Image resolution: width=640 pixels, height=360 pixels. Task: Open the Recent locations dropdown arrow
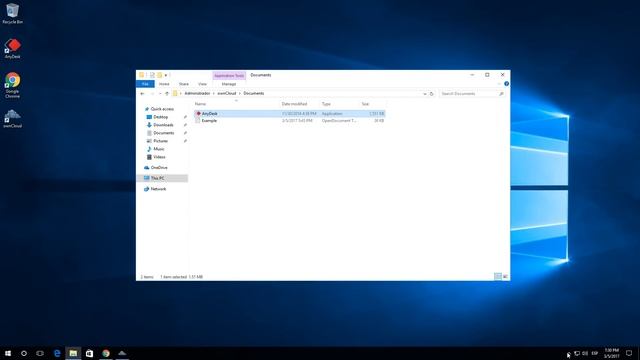tap(160, 93)
